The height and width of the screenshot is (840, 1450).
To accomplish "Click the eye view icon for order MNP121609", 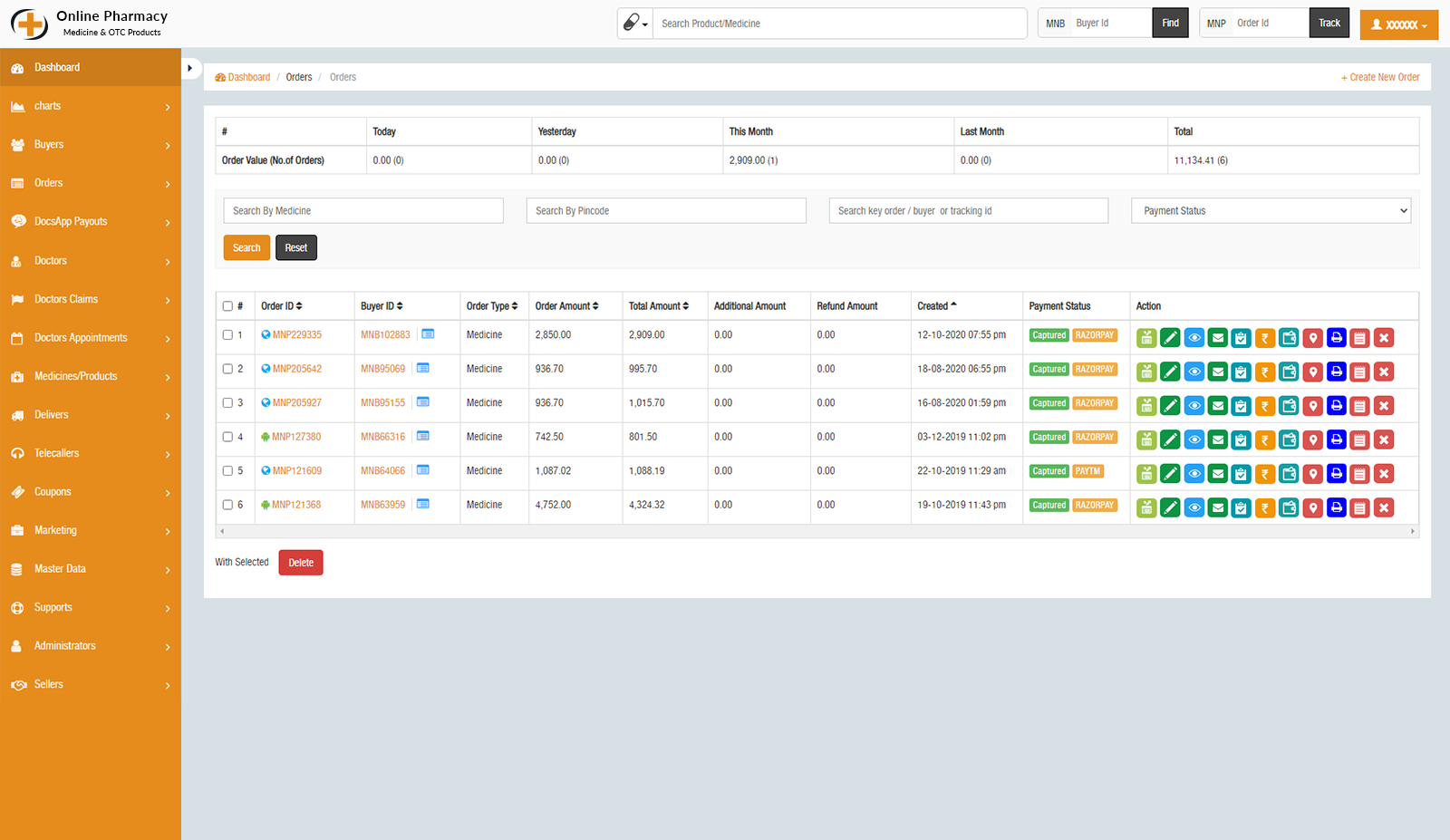I will (x=1194, y=474).
